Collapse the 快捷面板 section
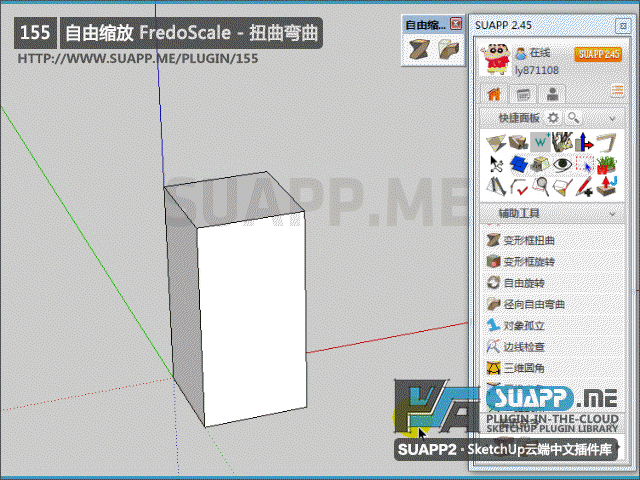640x480 pixels. click(x=612, y=119)
